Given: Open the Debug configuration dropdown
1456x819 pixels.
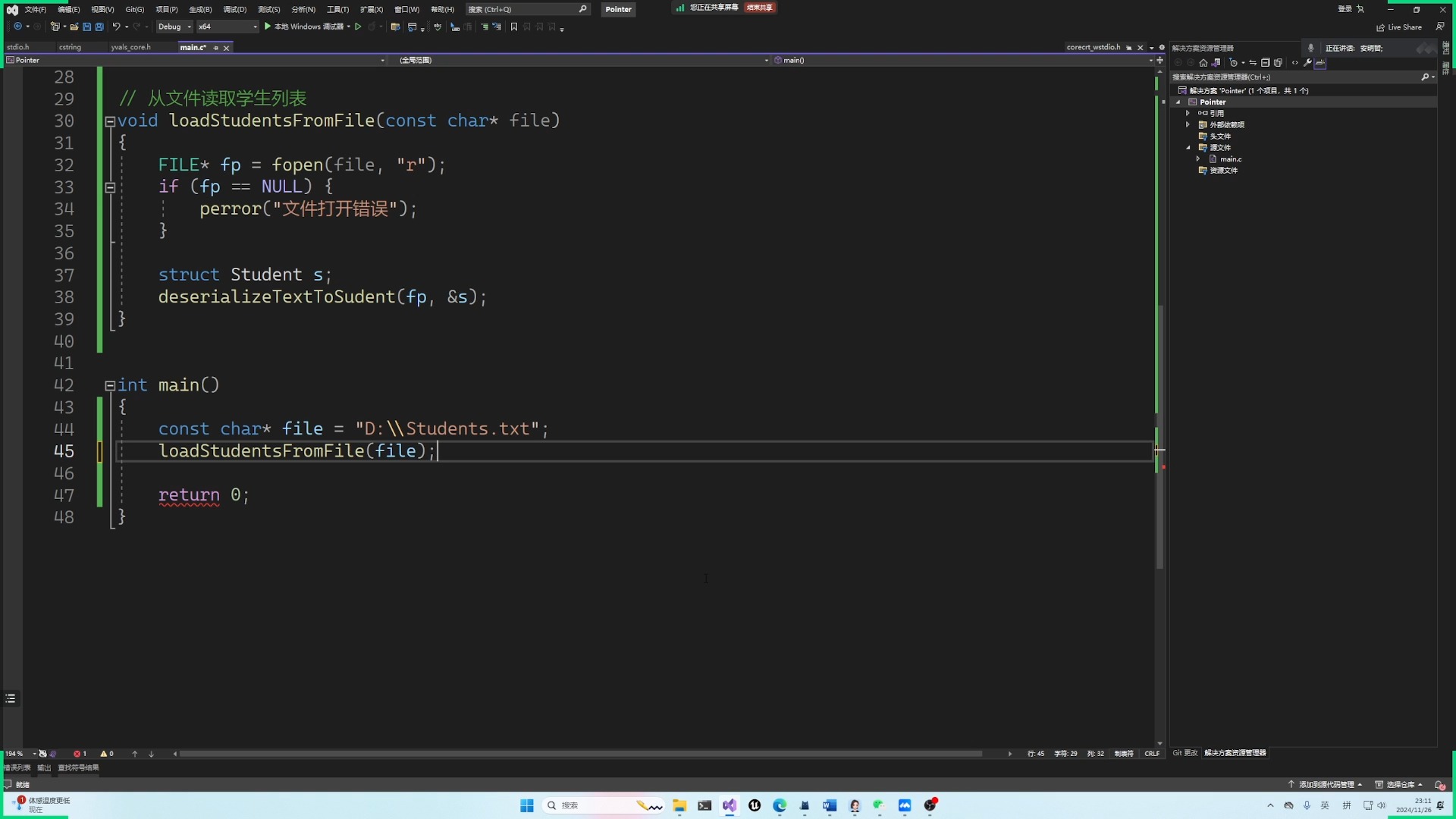Looking at the screenshot, I should coord(174,27).
